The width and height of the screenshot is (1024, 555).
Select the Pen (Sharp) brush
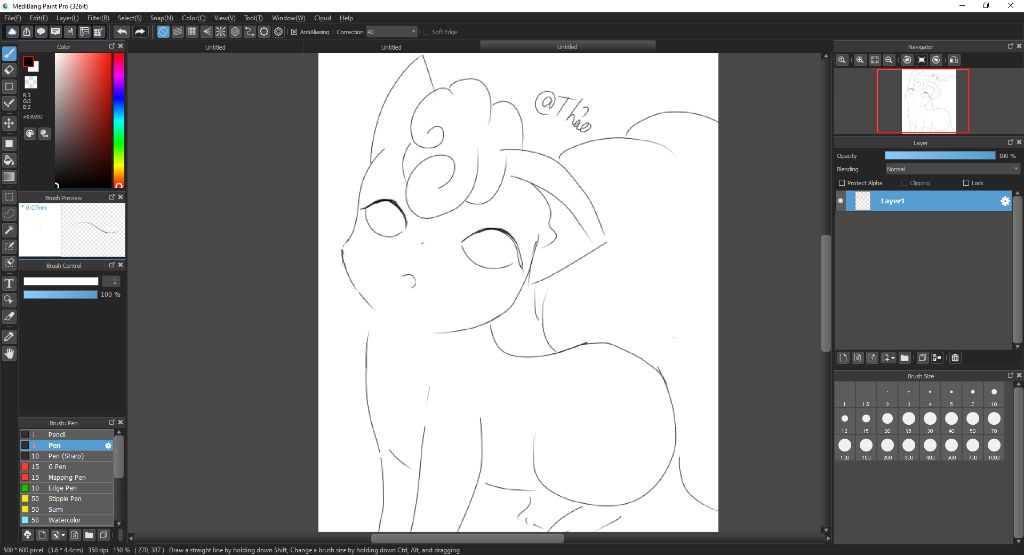coord(67,456)
